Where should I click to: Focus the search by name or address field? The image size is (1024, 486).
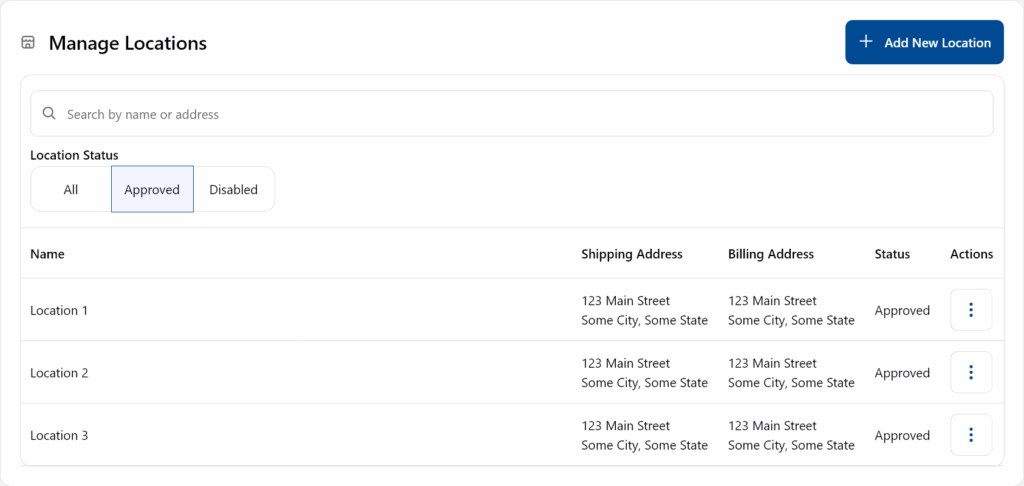point(500,114)
